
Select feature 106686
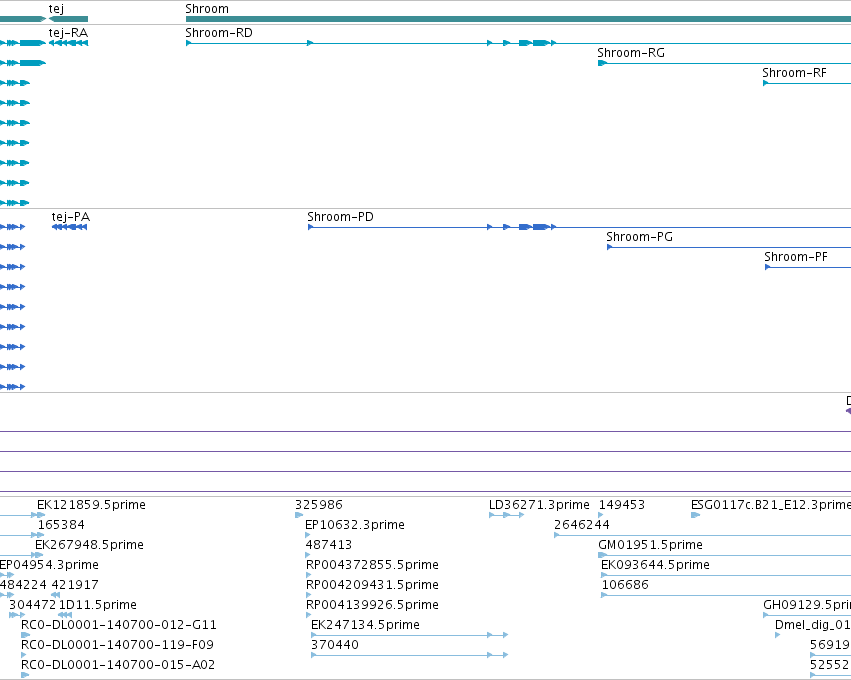(625, 585)
